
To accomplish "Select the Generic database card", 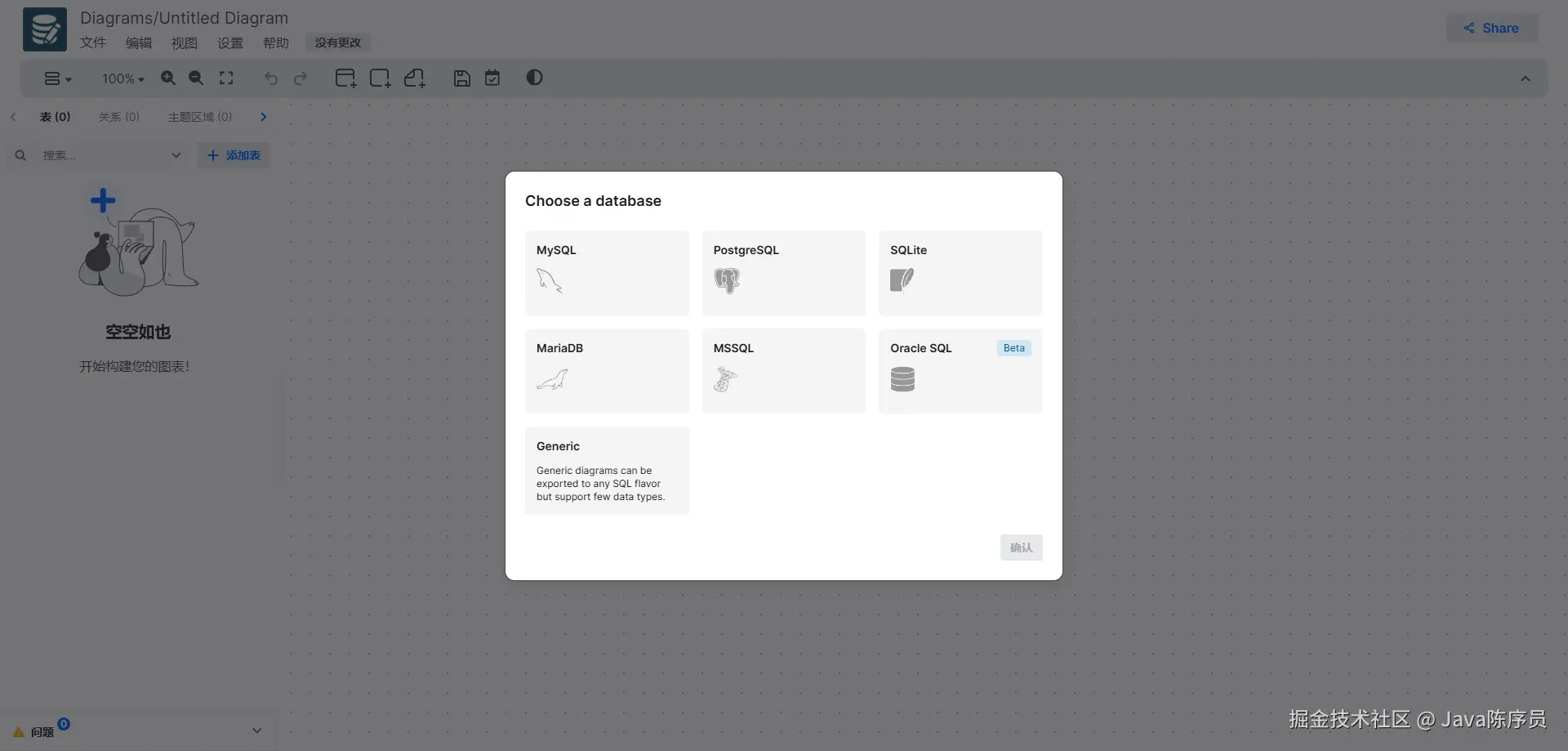I will click(x=607, y=471).
